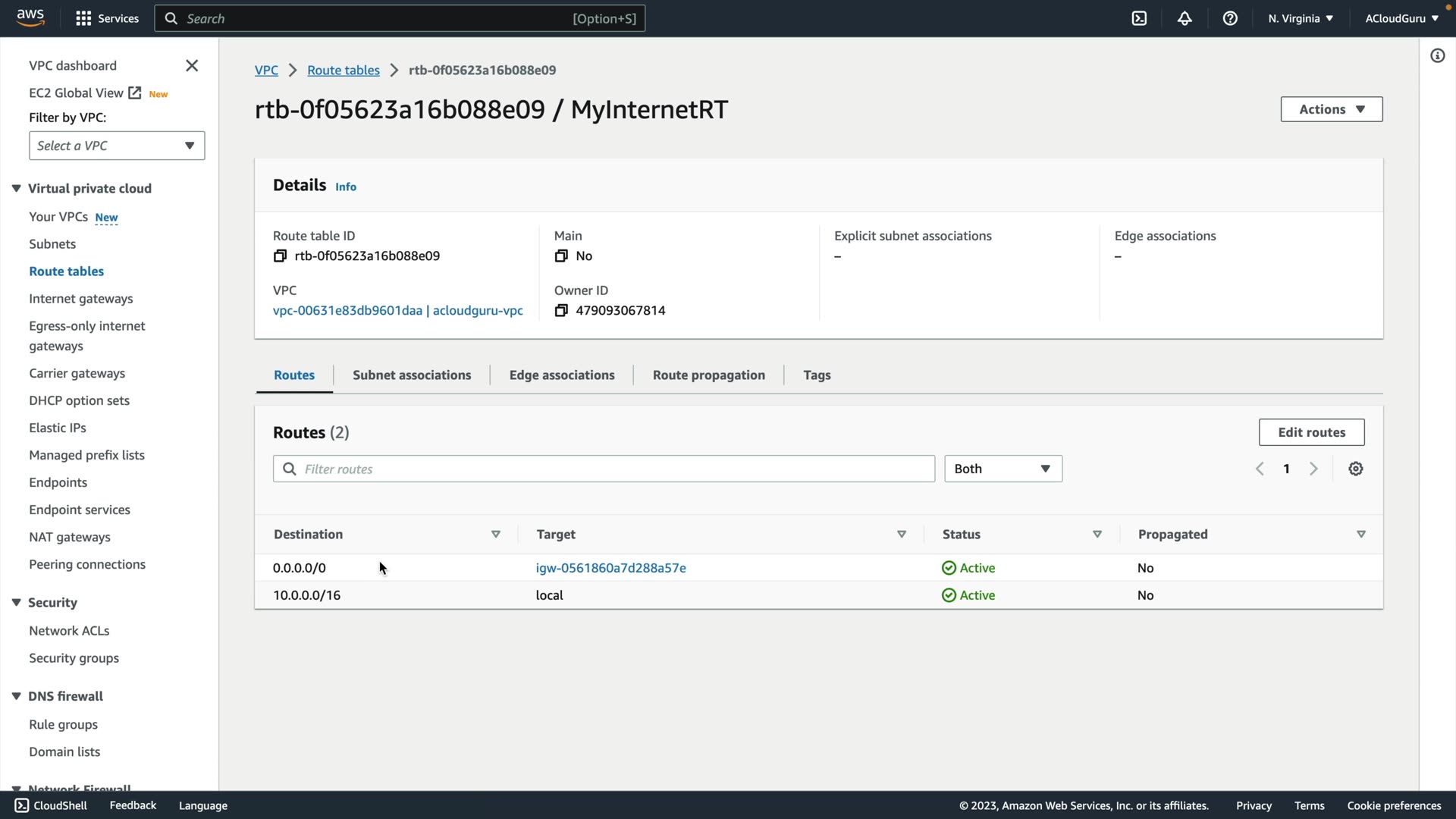Open the Both filter dropdown
1456x819 pixels.
1003,469
